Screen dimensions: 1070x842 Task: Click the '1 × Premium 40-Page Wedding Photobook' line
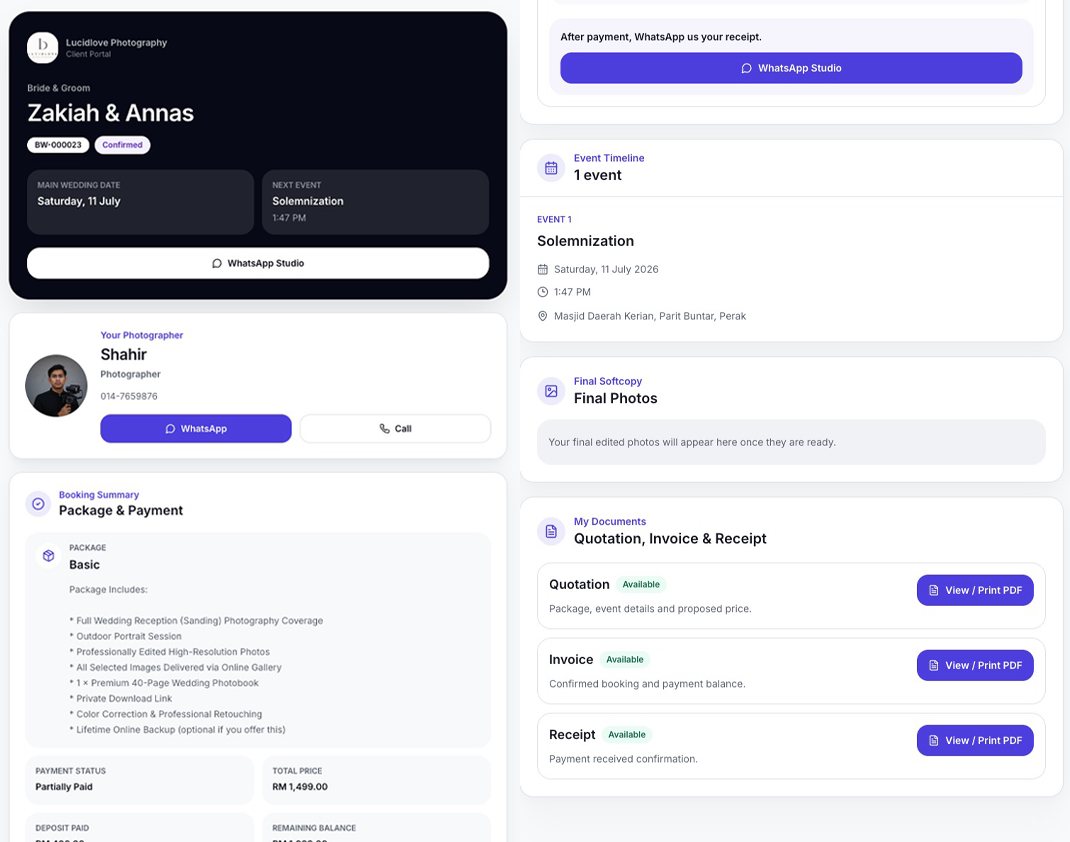click(164, 683)
